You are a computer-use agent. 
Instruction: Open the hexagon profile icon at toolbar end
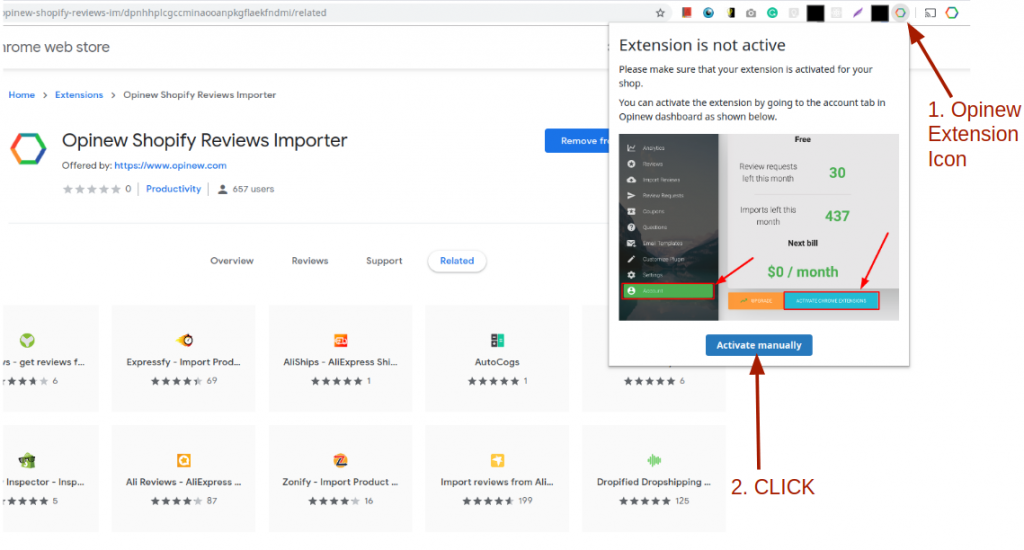point(952,12)
